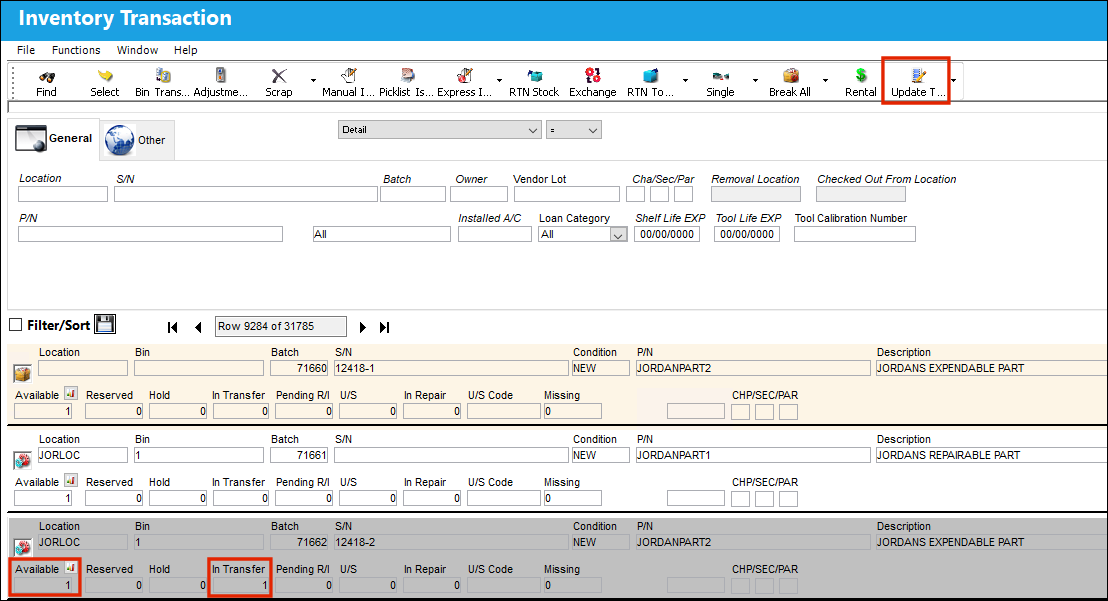The width and height of the screenshot is (1108, 601).
Task: Click the P/N search field
Action: [x=151, y=234]
